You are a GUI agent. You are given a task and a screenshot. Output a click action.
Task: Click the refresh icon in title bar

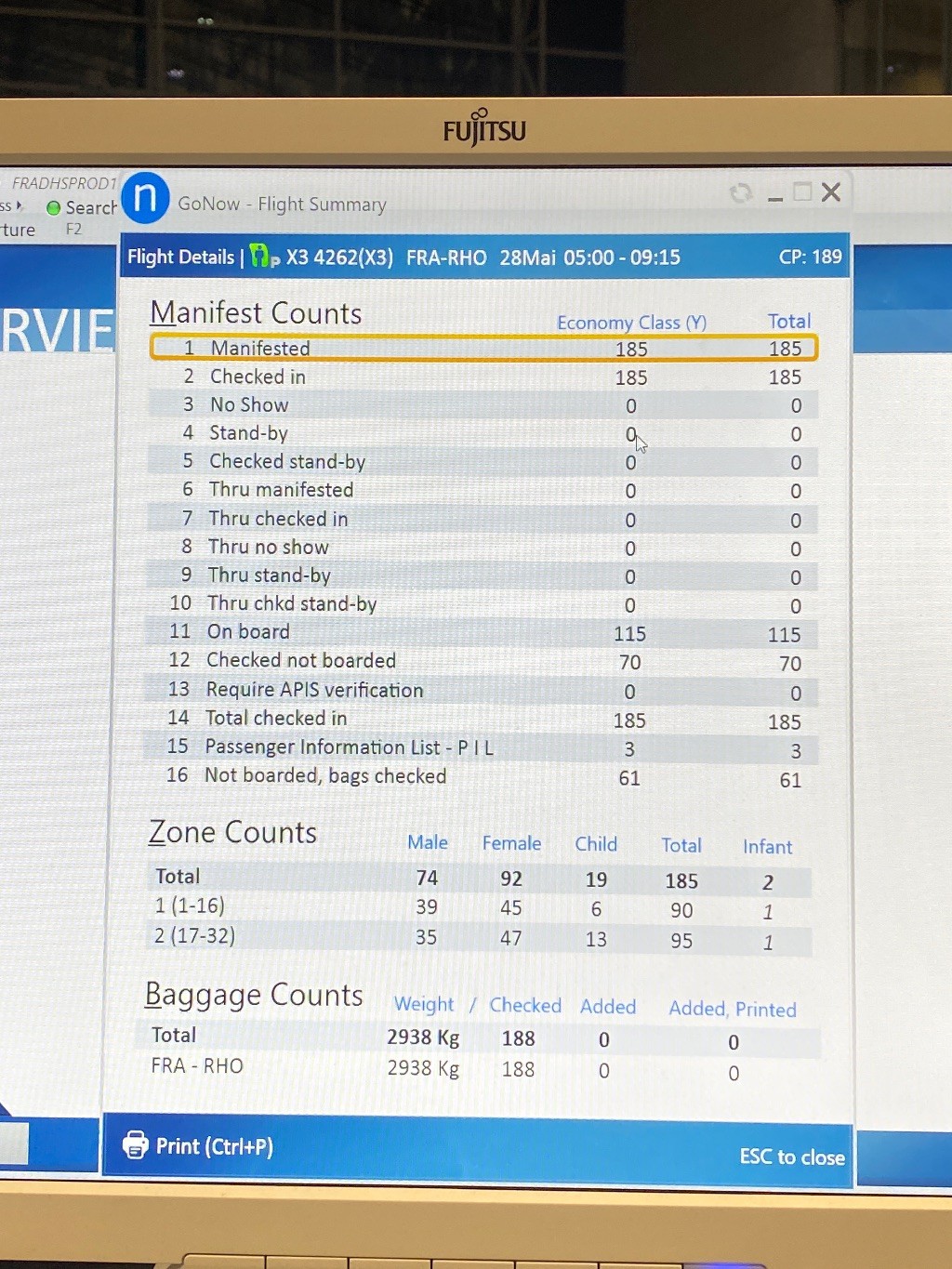coord(741,192)
